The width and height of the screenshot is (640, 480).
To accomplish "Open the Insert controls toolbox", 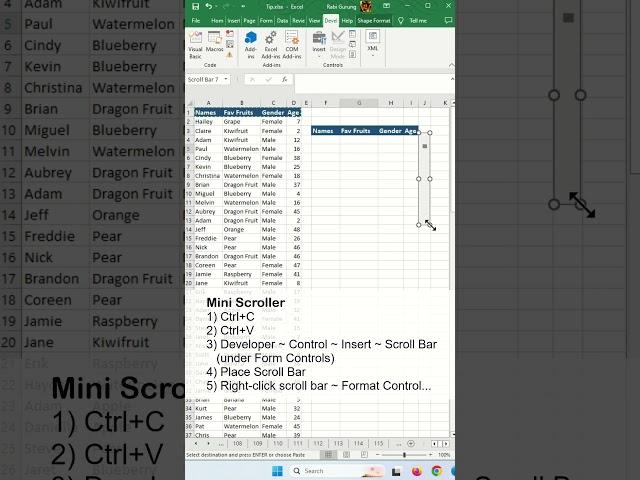I will pyautogui.click(x=319, y=44).
